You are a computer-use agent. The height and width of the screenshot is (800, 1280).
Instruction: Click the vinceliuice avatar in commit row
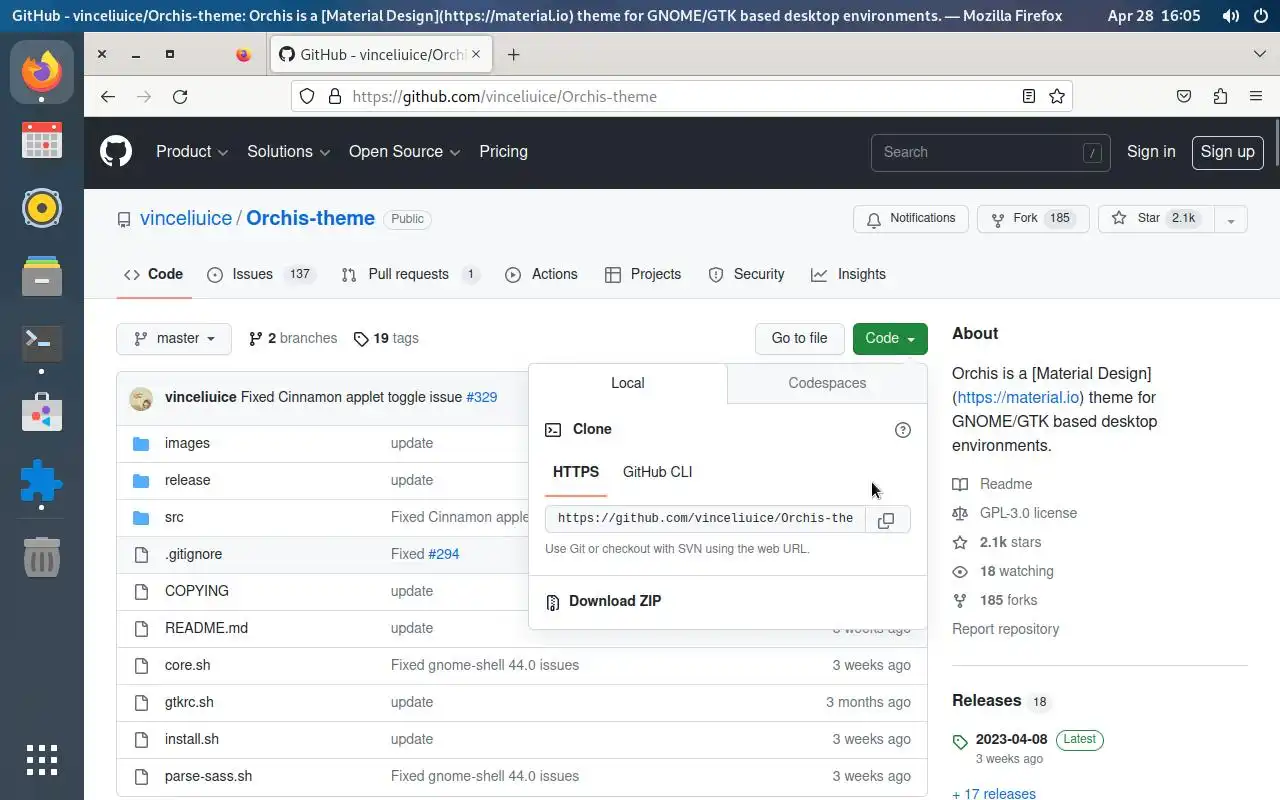pyautogui.click(x=141, y=398)
